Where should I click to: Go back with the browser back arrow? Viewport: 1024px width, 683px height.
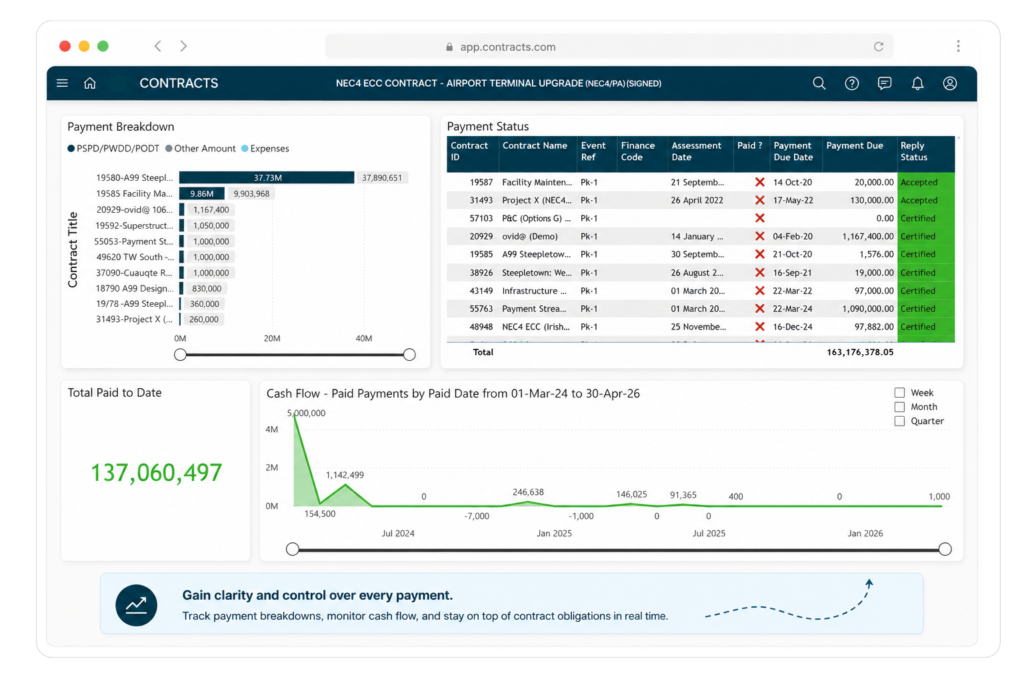(x=157, y=46)
